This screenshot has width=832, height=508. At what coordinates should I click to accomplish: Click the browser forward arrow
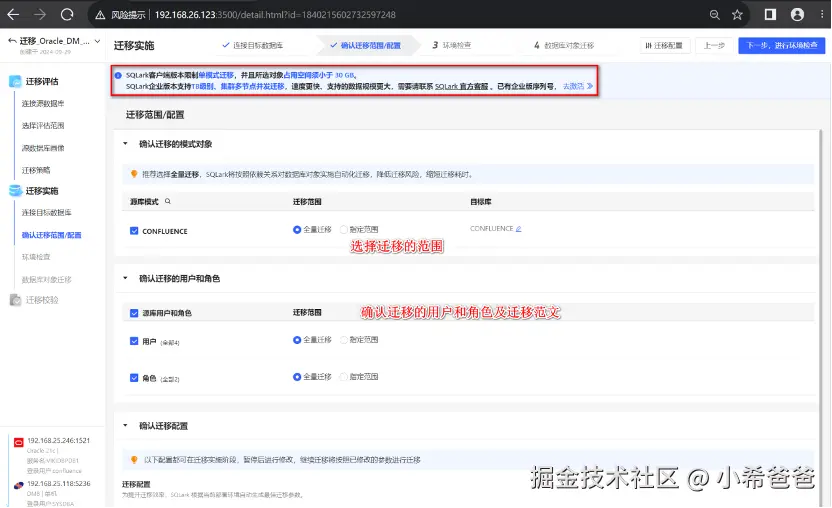tap(40, 14)
